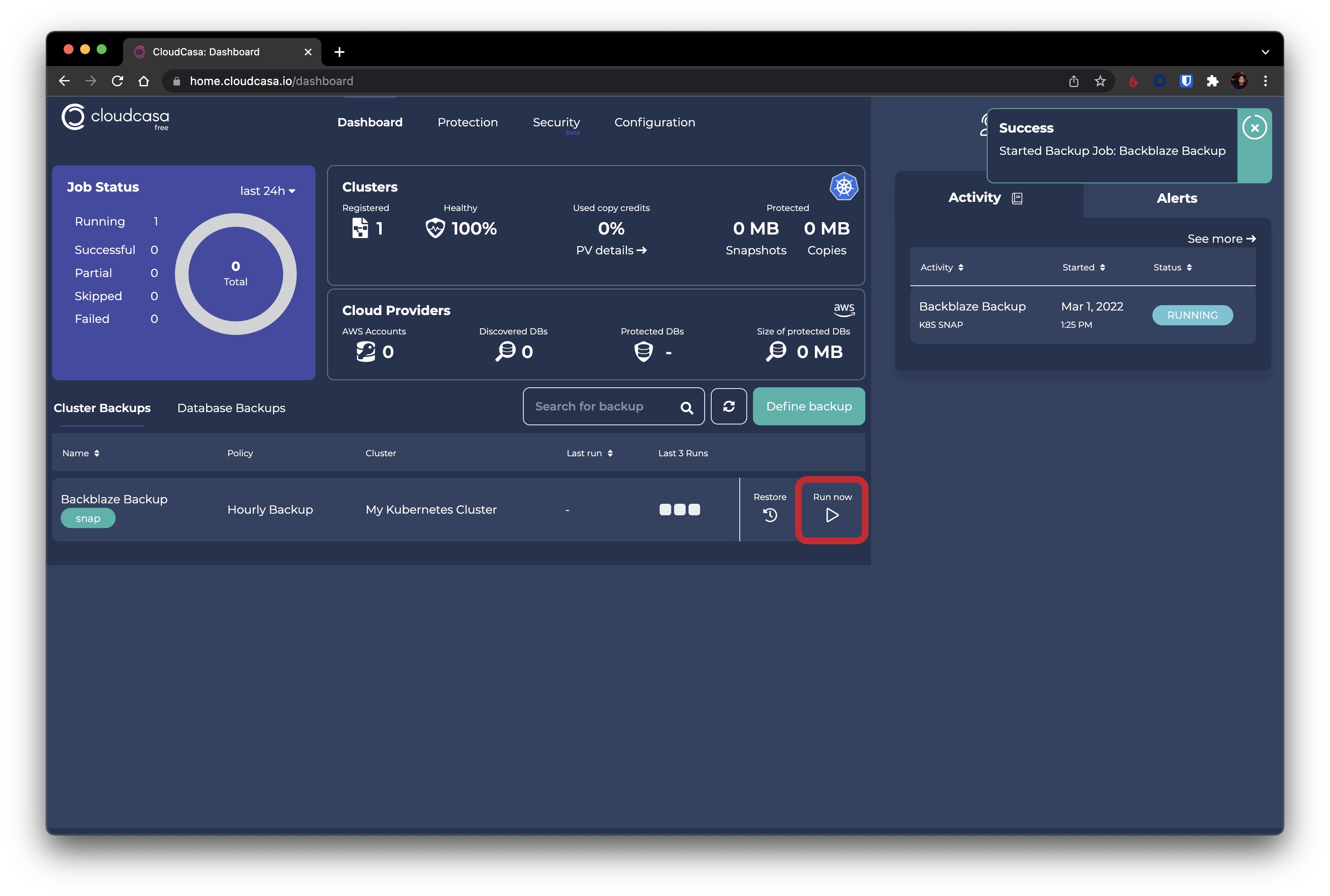
Task: Open the Bitwarden extension
Action: [x=1185, y=81]
